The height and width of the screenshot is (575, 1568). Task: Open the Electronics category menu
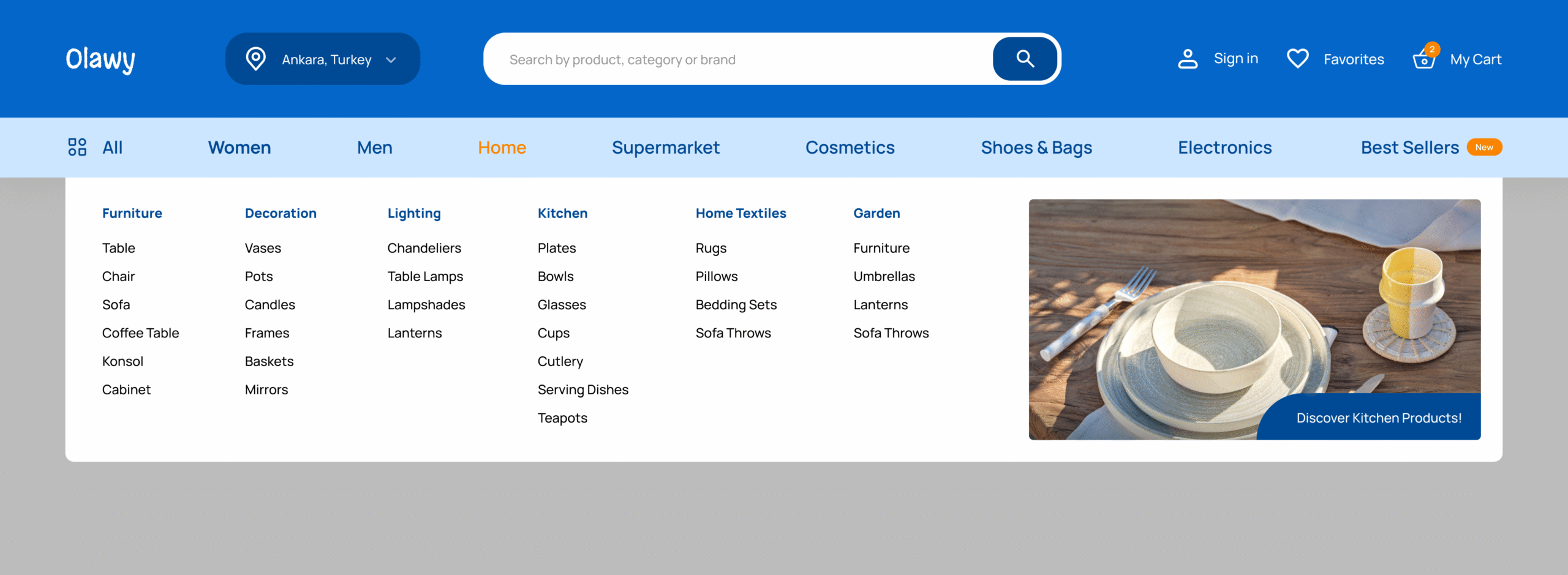point(1224,148)
